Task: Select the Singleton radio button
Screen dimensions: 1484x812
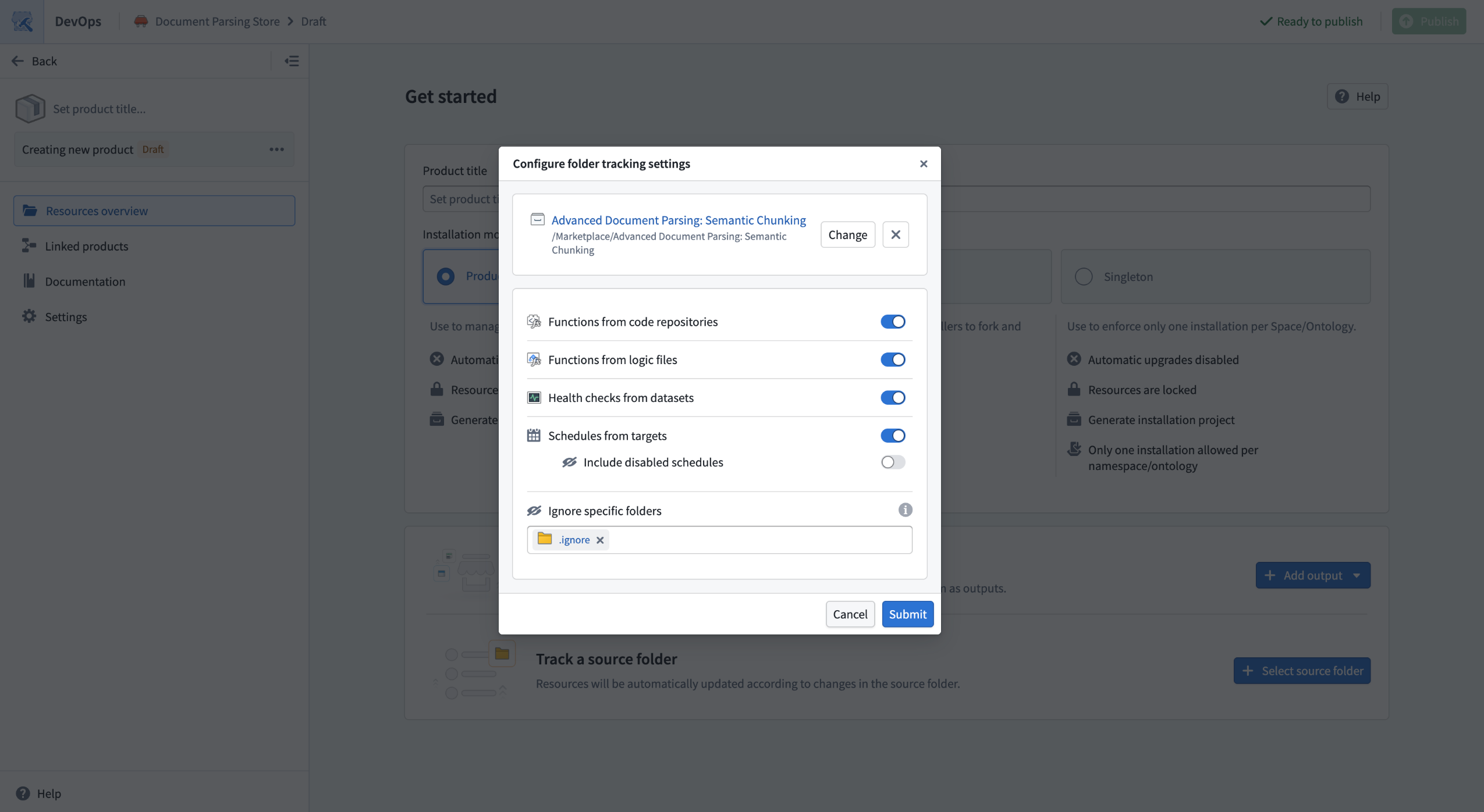Action: (1082, 276)
